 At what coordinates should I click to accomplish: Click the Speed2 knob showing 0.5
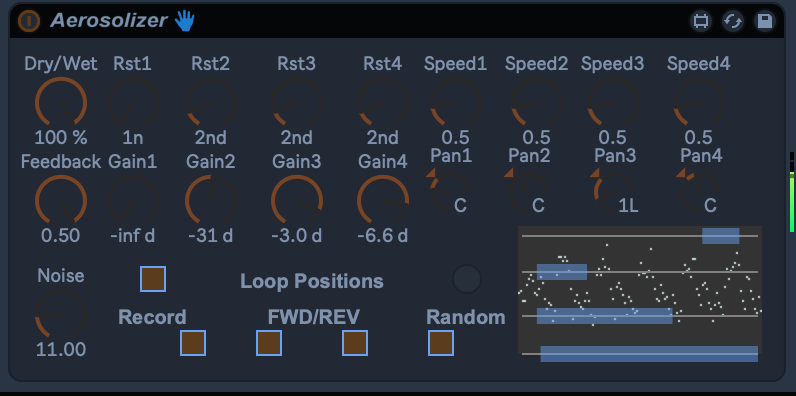tap(537, 103)
